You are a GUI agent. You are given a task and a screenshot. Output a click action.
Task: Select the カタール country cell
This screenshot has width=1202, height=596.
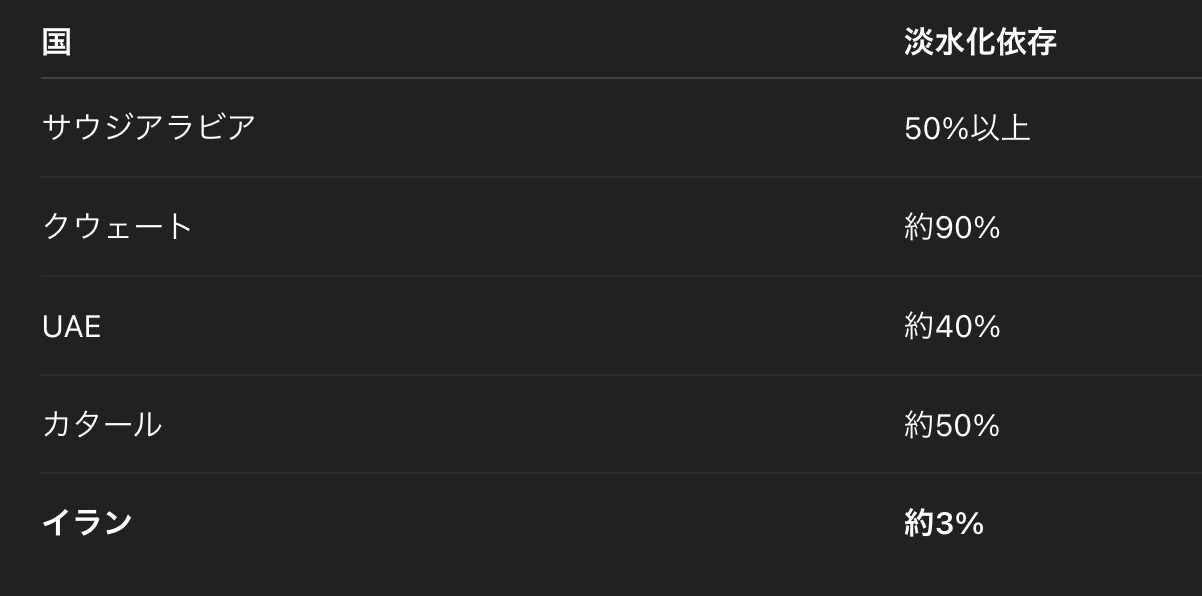pos(102,425)
